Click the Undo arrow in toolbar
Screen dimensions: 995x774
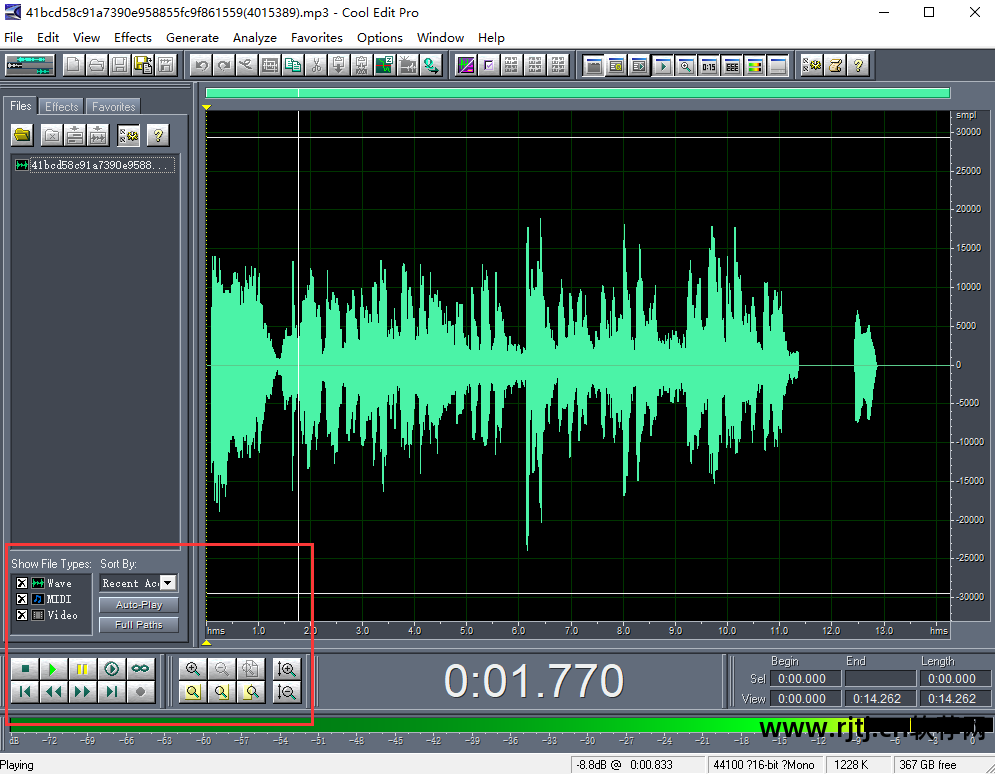pyautogui.click(x=202, y=65)
